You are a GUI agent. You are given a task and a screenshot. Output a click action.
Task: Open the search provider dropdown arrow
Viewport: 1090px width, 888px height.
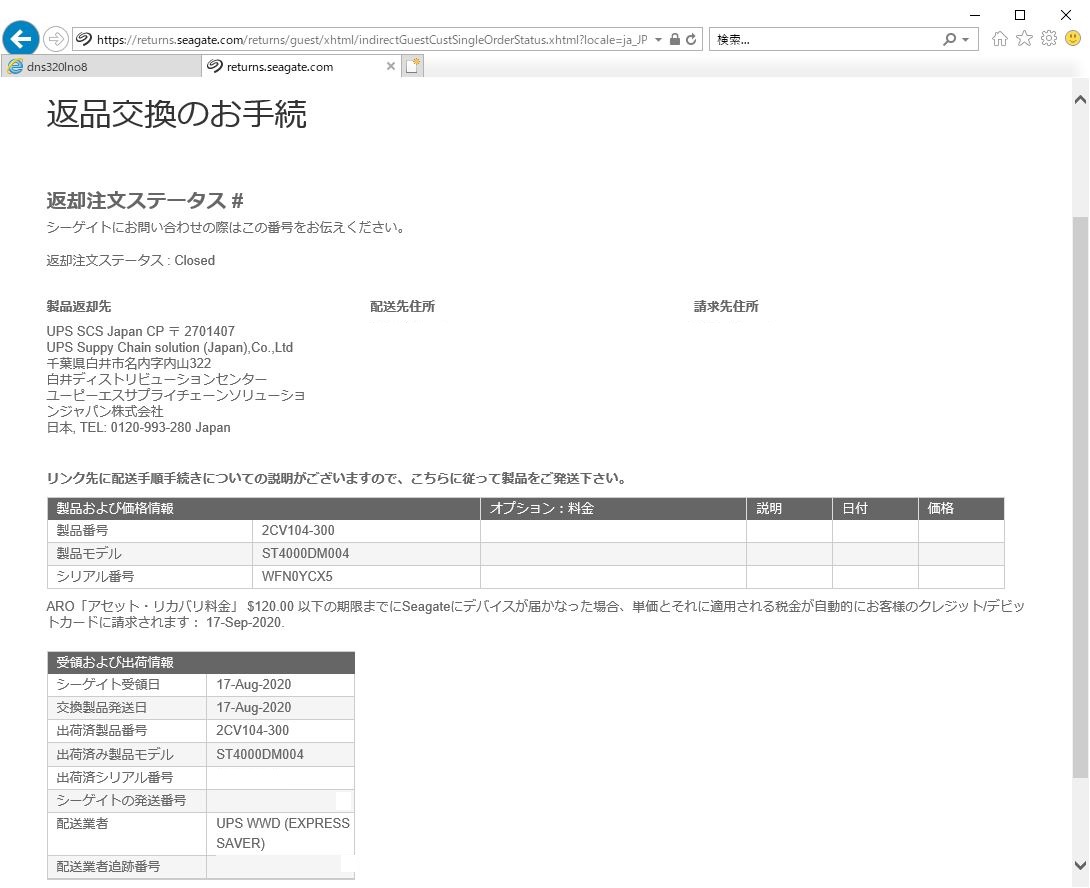pos(966,40)
